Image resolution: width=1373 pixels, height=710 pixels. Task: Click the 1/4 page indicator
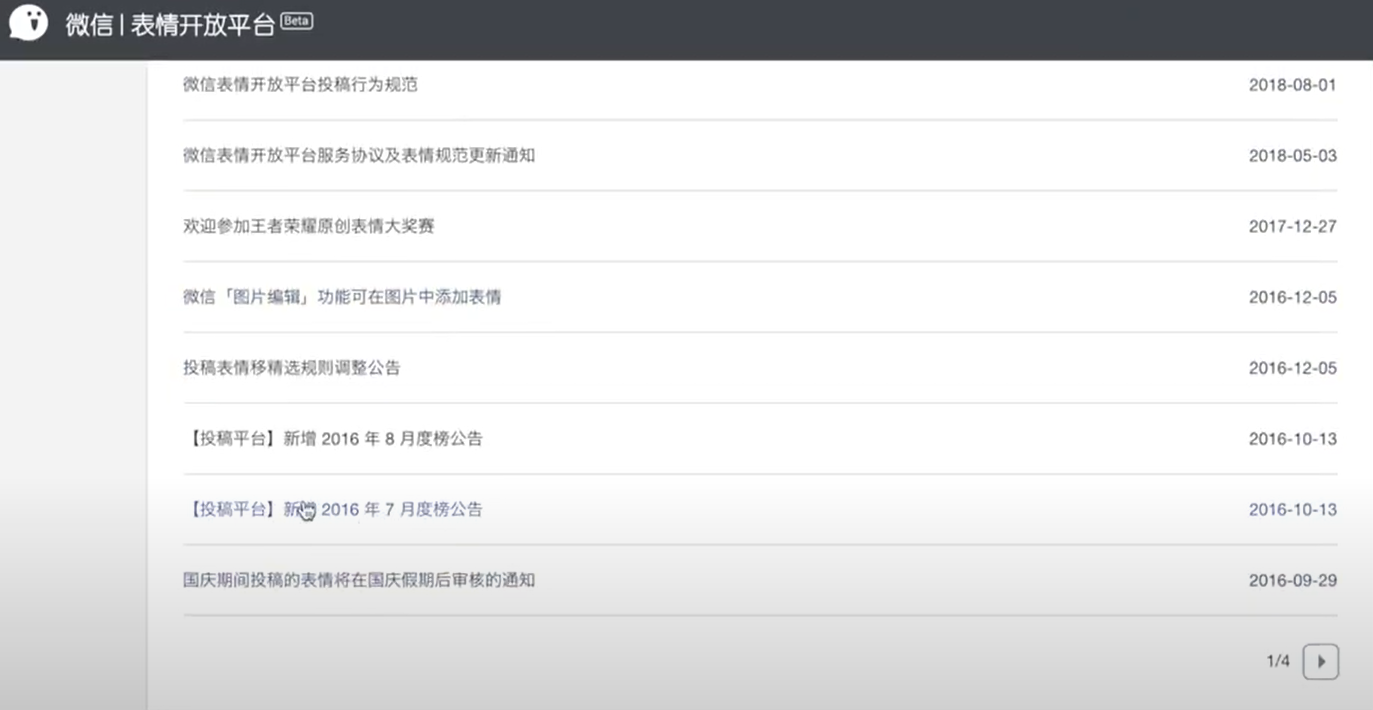pos(1278,661)
